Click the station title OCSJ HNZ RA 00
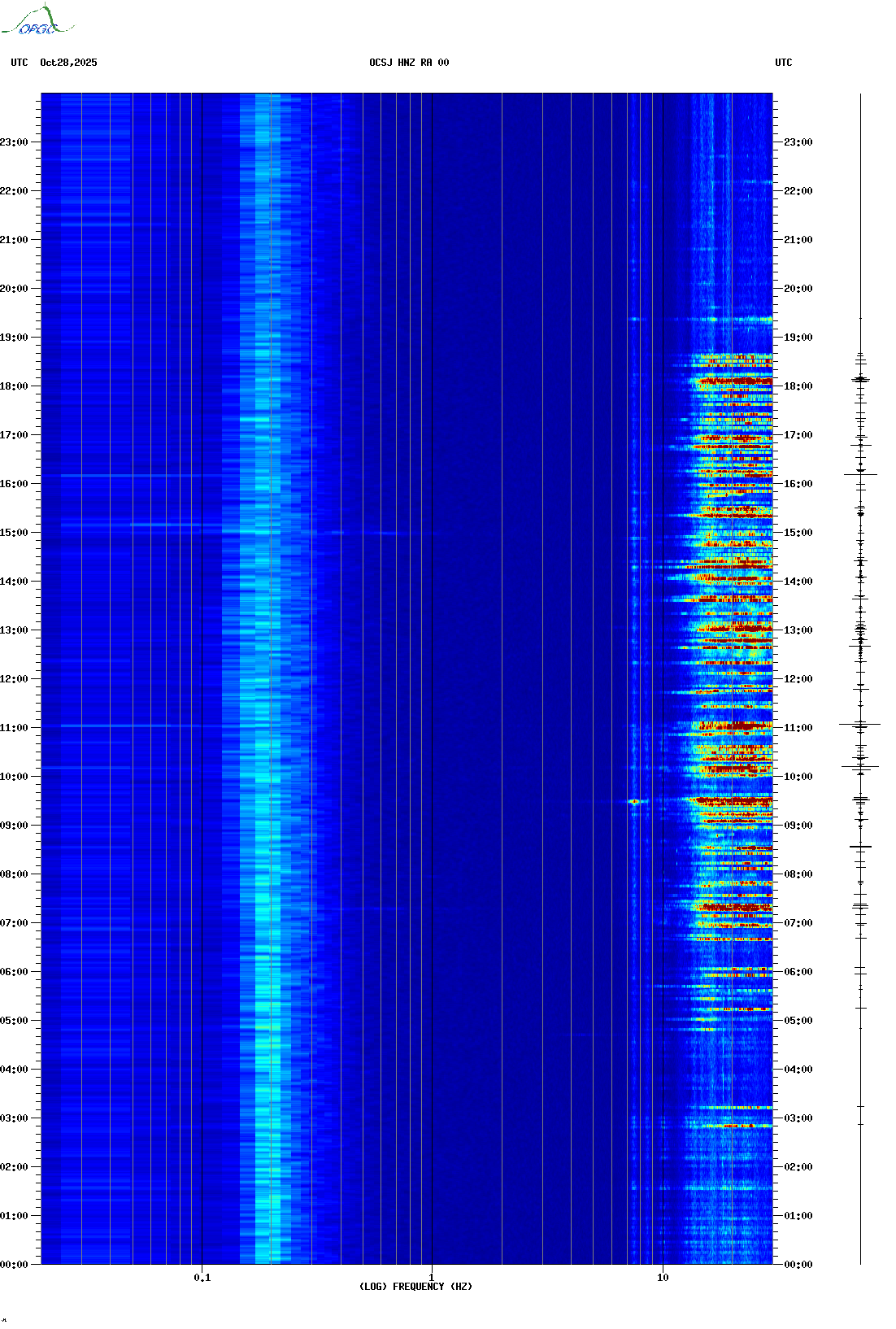Screen dimensions: 896x1329 tap(408, 63)
